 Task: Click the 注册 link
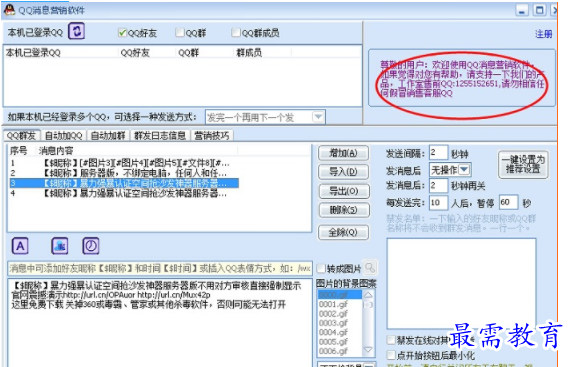coord(543,34)
